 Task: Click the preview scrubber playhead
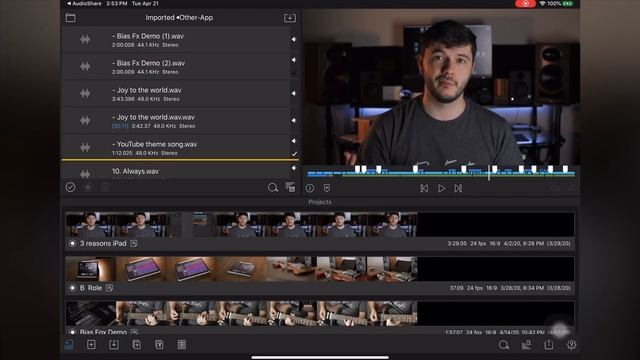489,173
